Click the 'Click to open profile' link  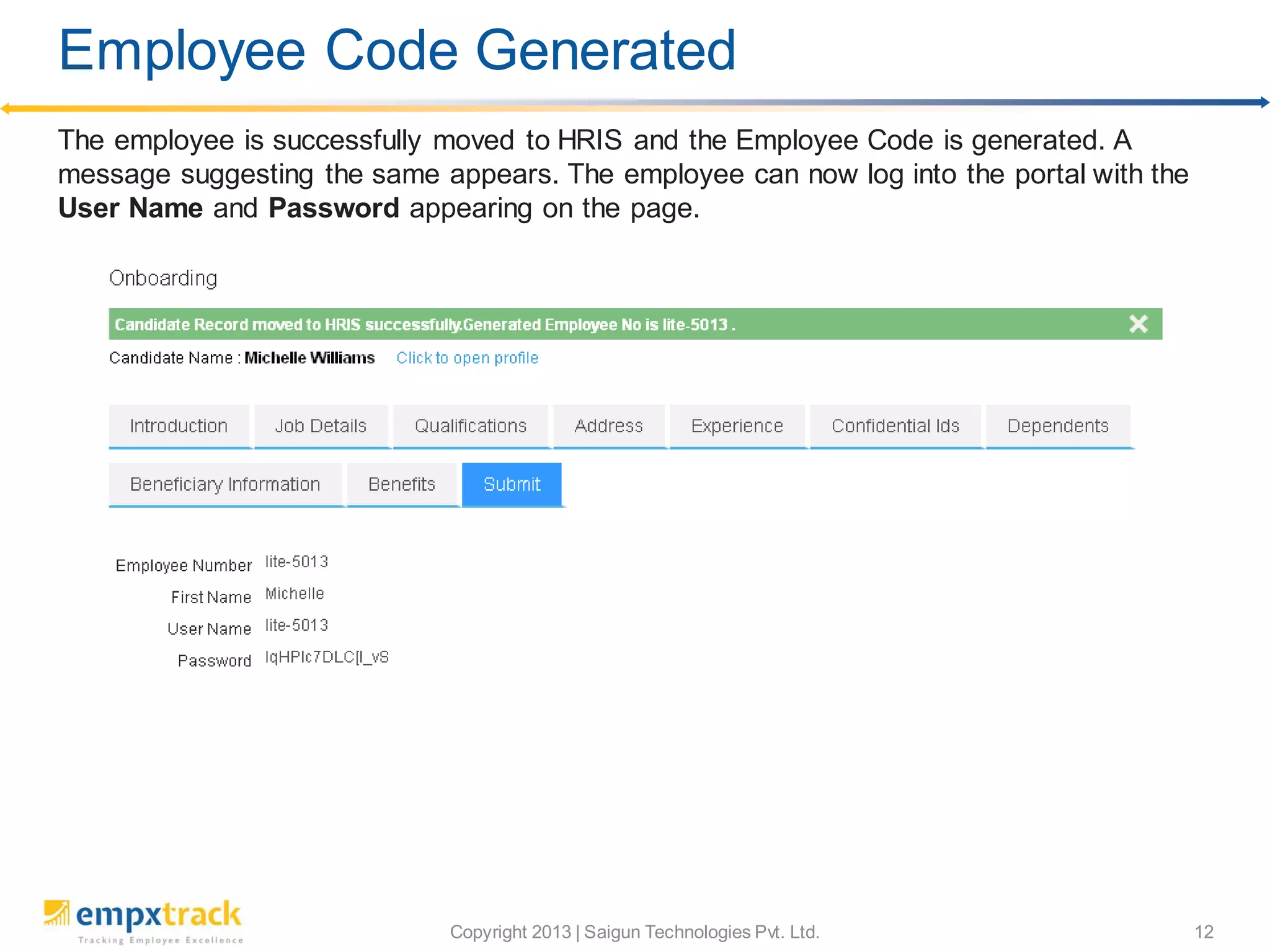point(468,358)
